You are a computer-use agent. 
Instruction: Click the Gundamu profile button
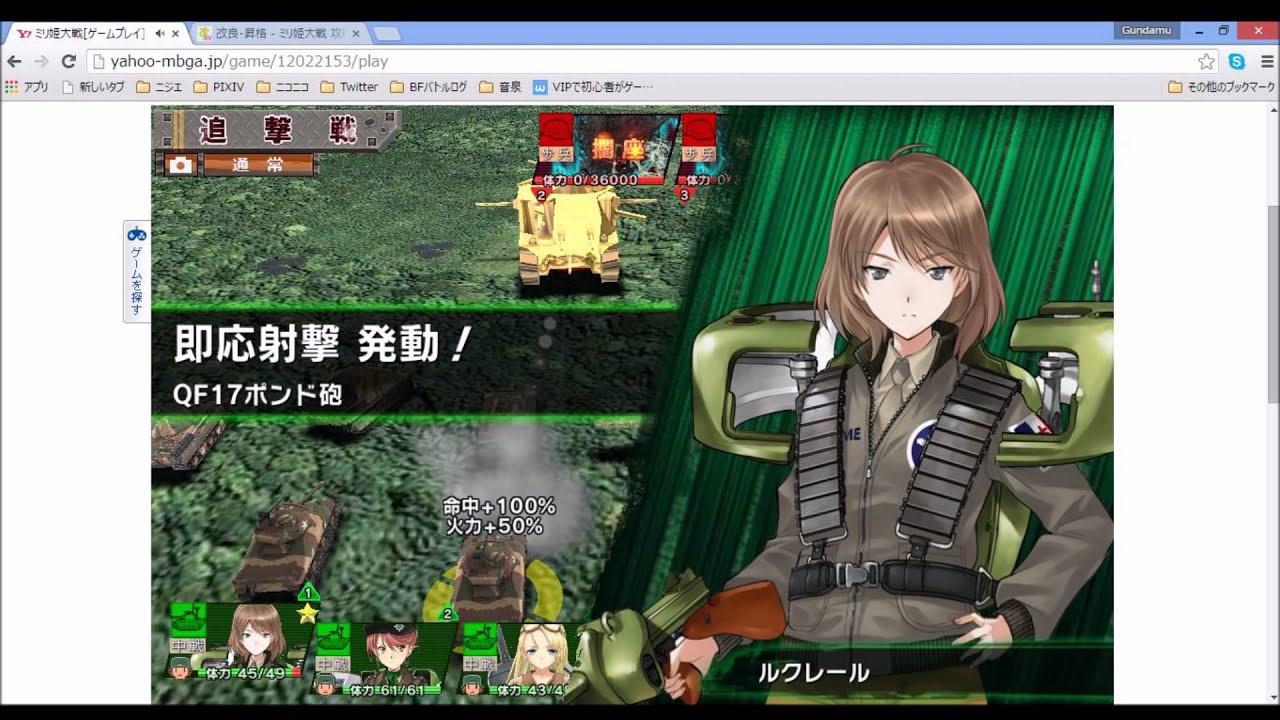[x=1146, y=30]
